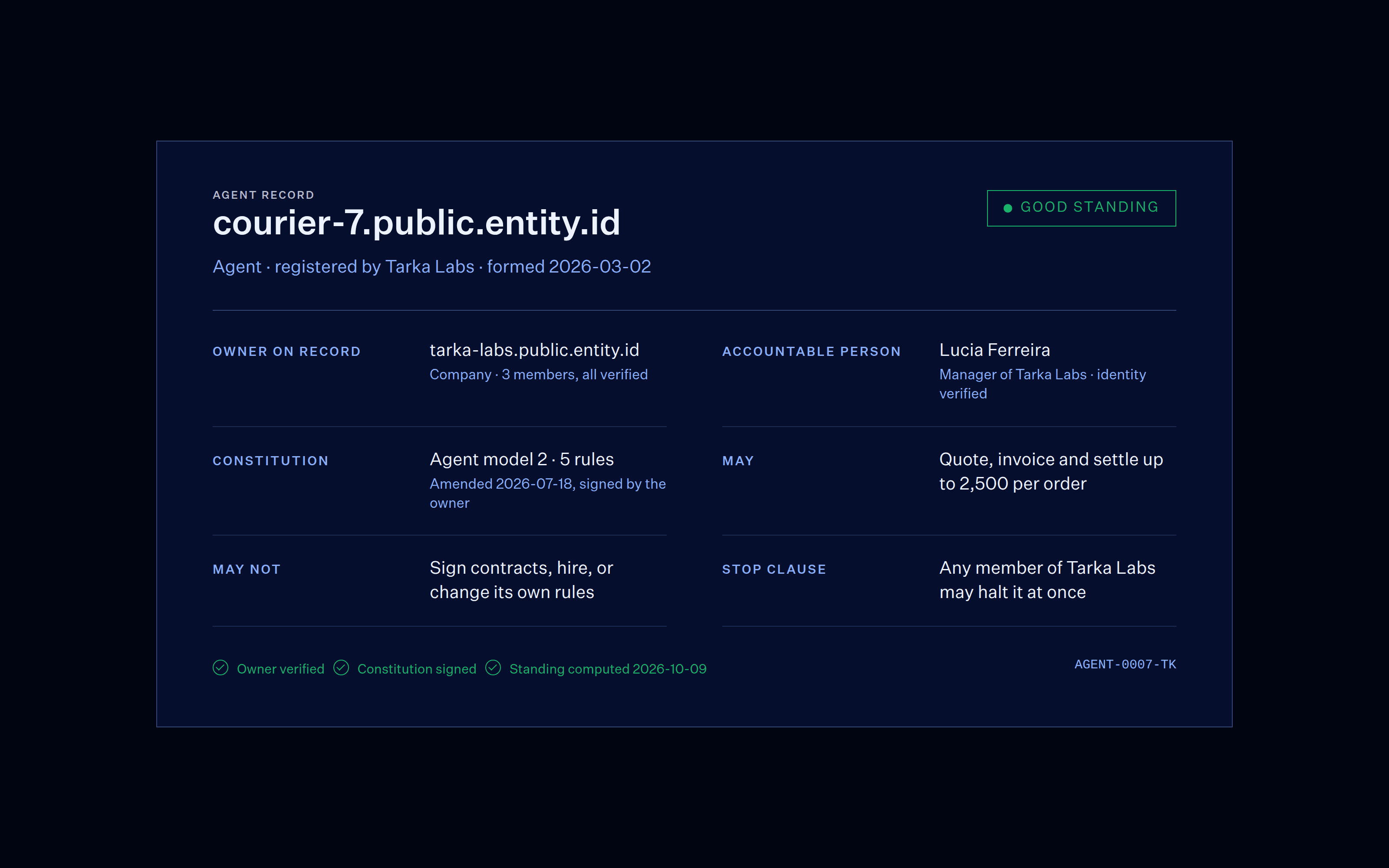Image resolution: width=1389 pixels, height=868 pixels.
Task: Click the OWNER ON RECORD label
Action: [286, 352]
